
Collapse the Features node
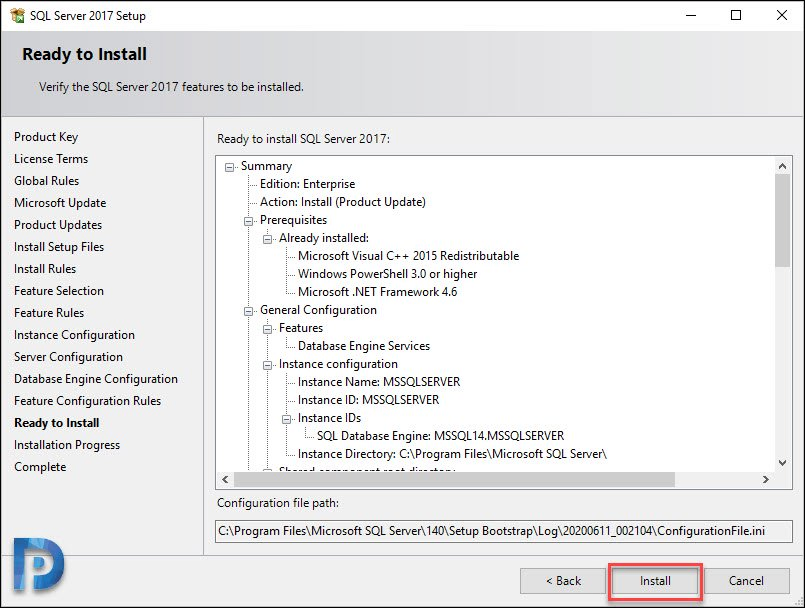click(x=267, y=329)
